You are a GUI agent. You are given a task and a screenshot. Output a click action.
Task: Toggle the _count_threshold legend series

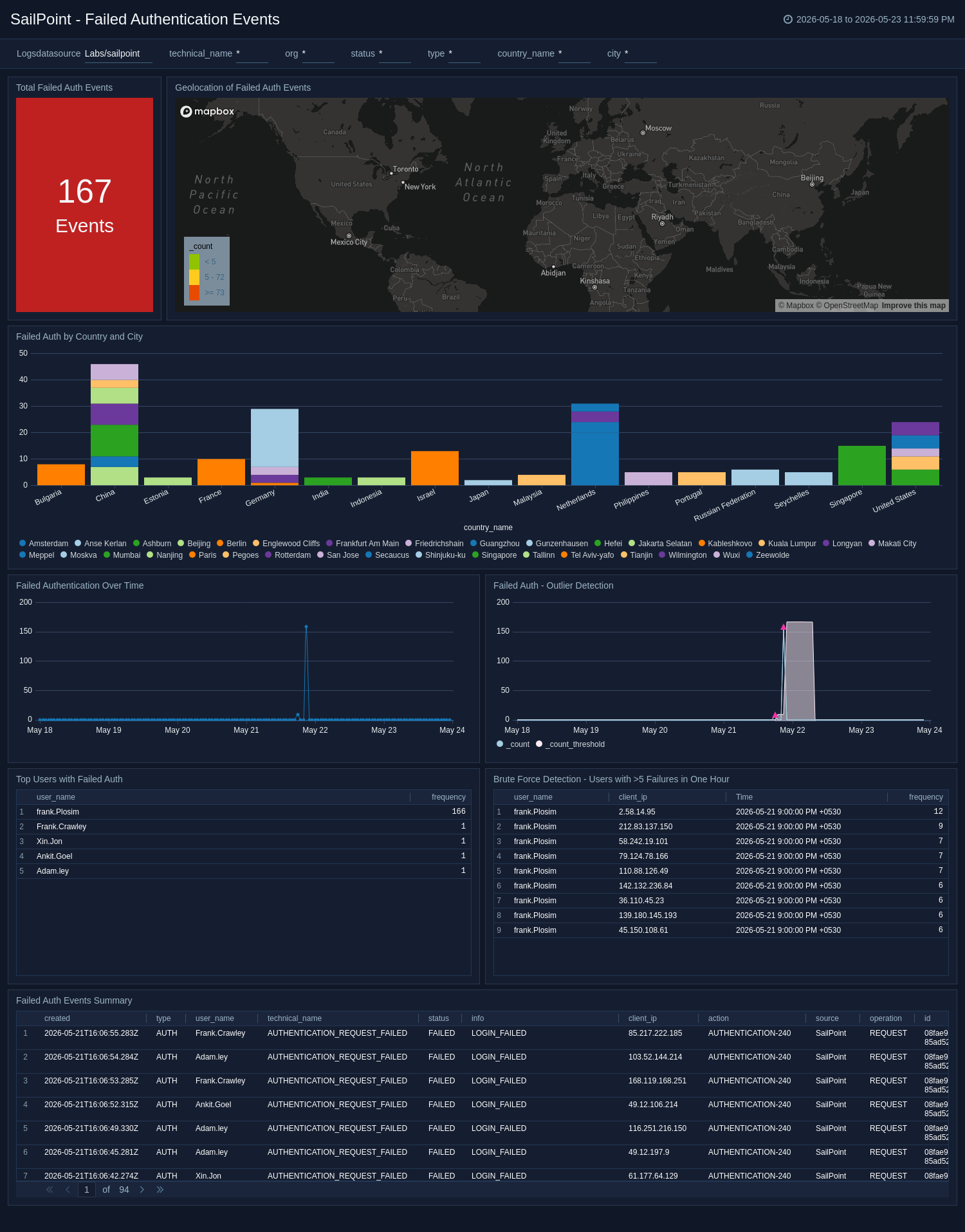coord(570,744)
